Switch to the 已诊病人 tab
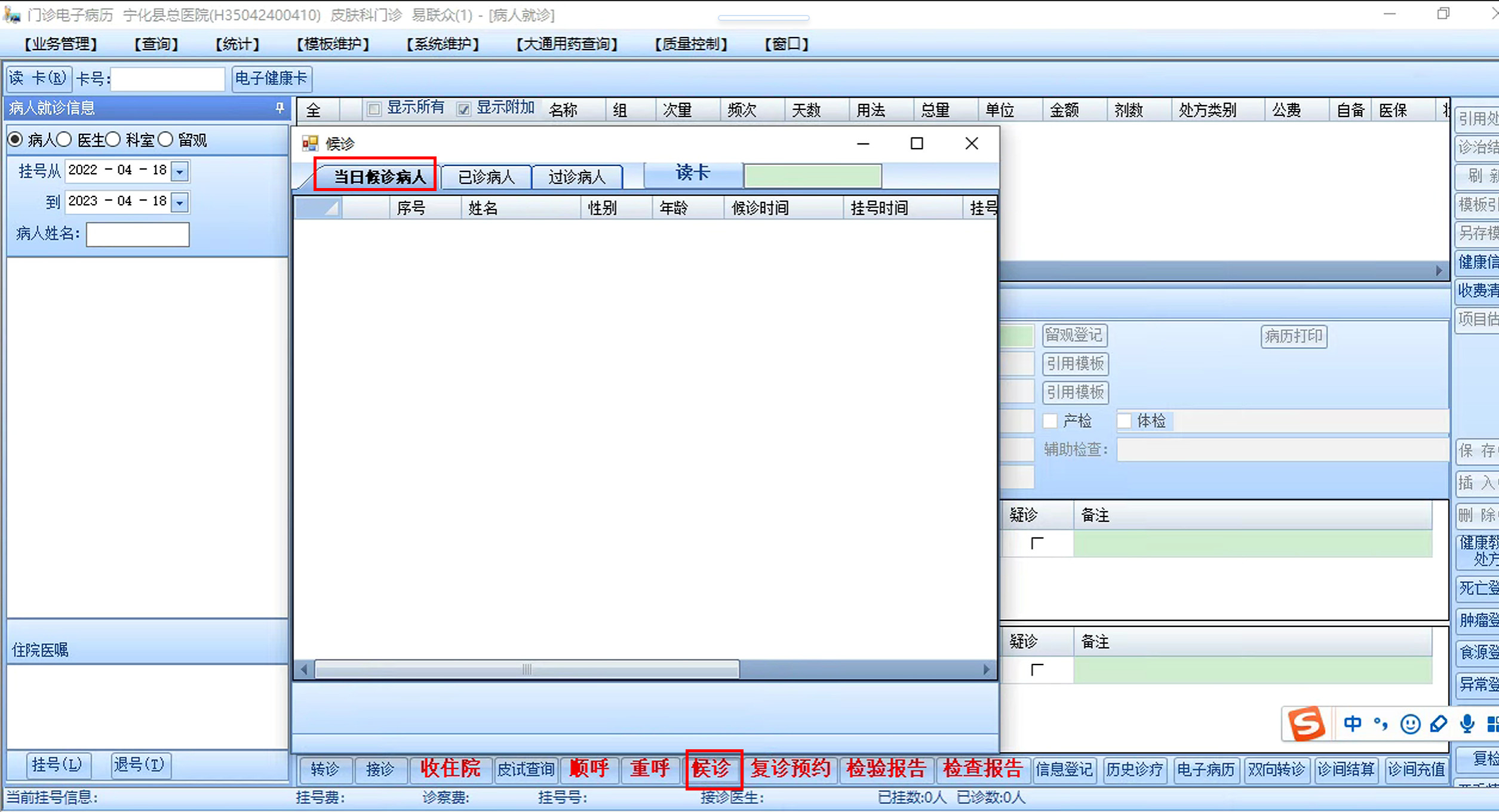Viewport: 1499px width, 812px height. point(486,177)
